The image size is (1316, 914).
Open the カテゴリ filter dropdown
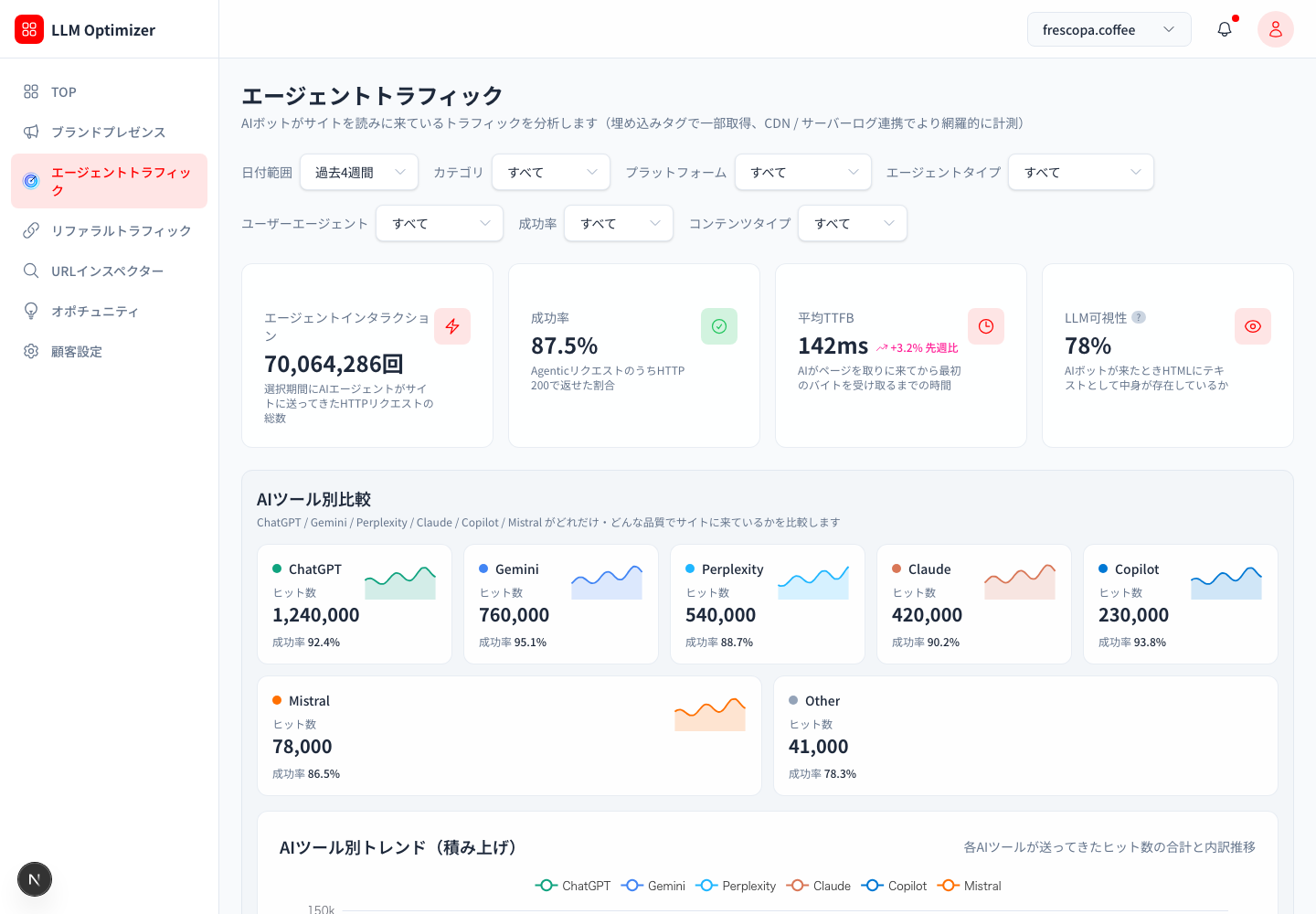click(551, 172)
